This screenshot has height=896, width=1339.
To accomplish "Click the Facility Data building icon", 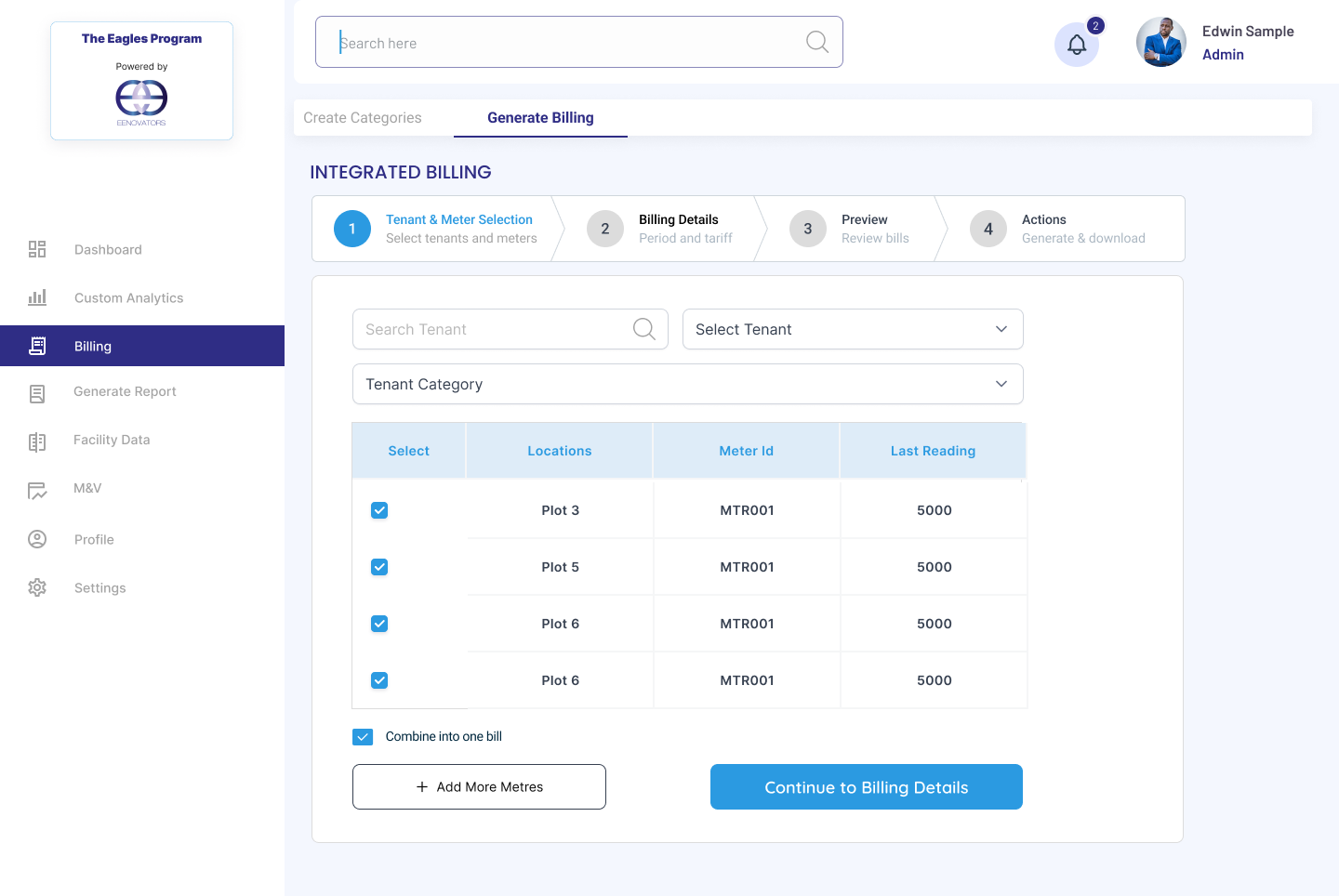I will [x=37, y=442].
